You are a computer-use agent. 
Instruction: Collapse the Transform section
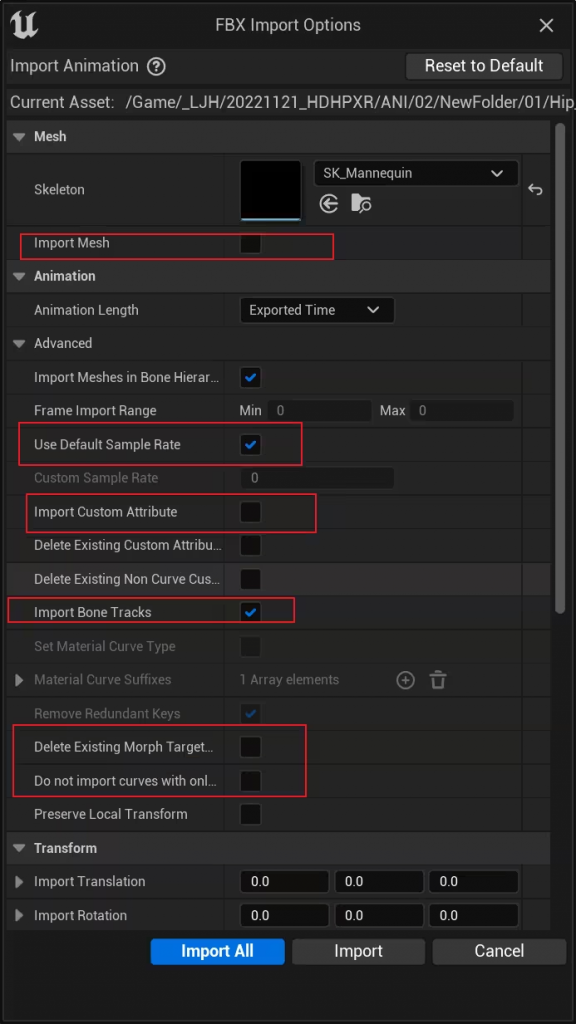click(x=19, y=848)
